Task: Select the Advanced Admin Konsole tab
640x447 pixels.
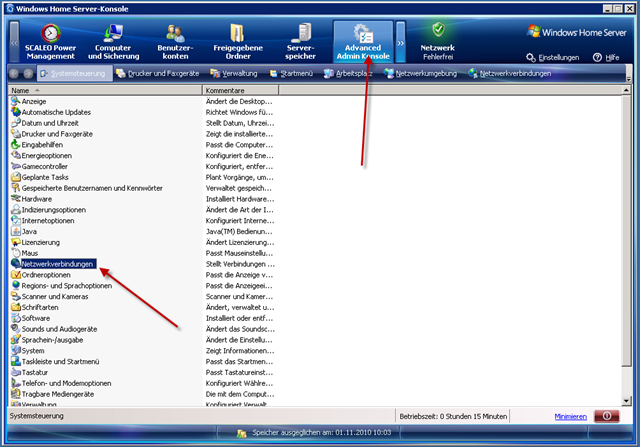Action: click(363, 42)
